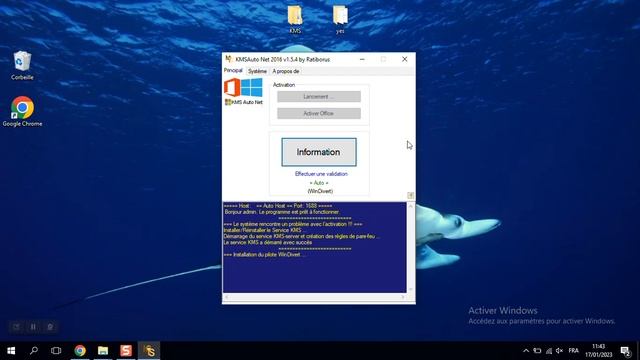The height and width of the screenshot is (360, 640).
Task: Show hidden system tray icons
Action: click(526, 351)
